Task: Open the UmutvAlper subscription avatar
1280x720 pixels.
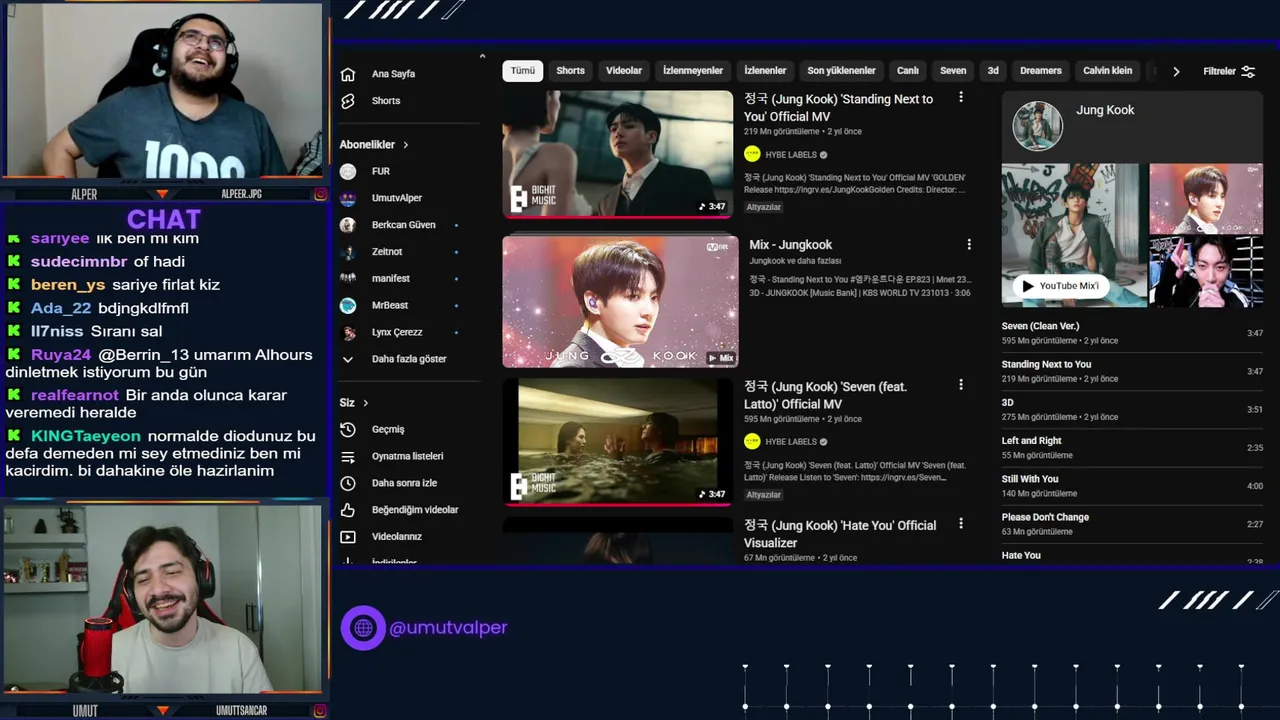Action: coord(348,198)
